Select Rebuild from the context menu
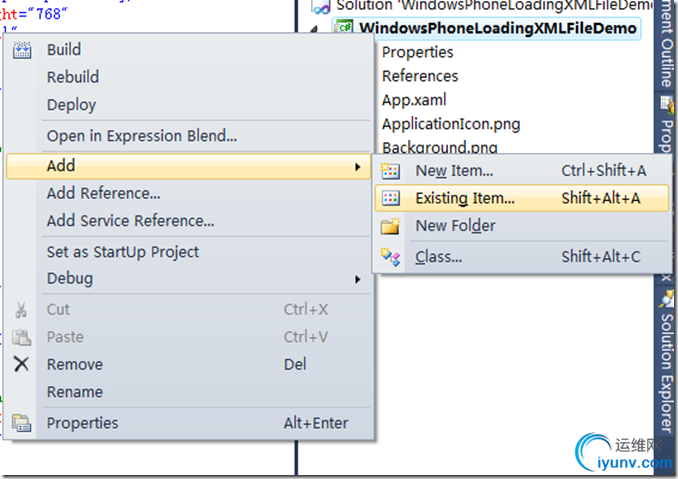Screen dimensions: 678x479 pos(72,77)
